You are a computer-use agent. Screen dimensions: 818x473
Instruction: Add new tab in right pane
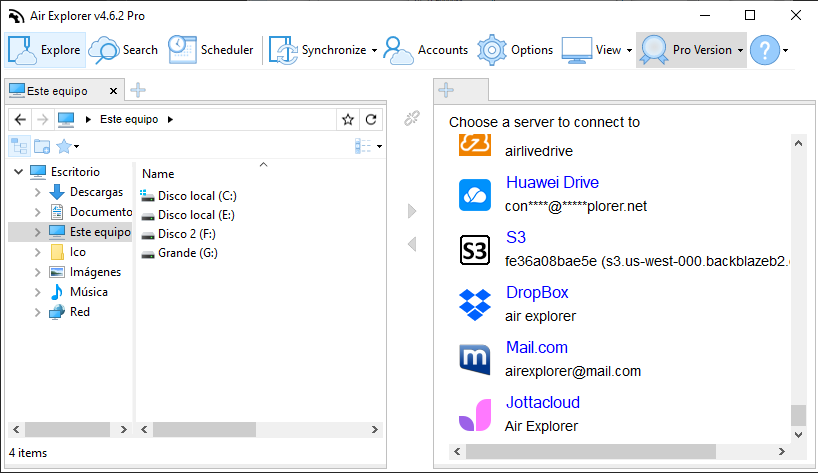coord(446,90)
